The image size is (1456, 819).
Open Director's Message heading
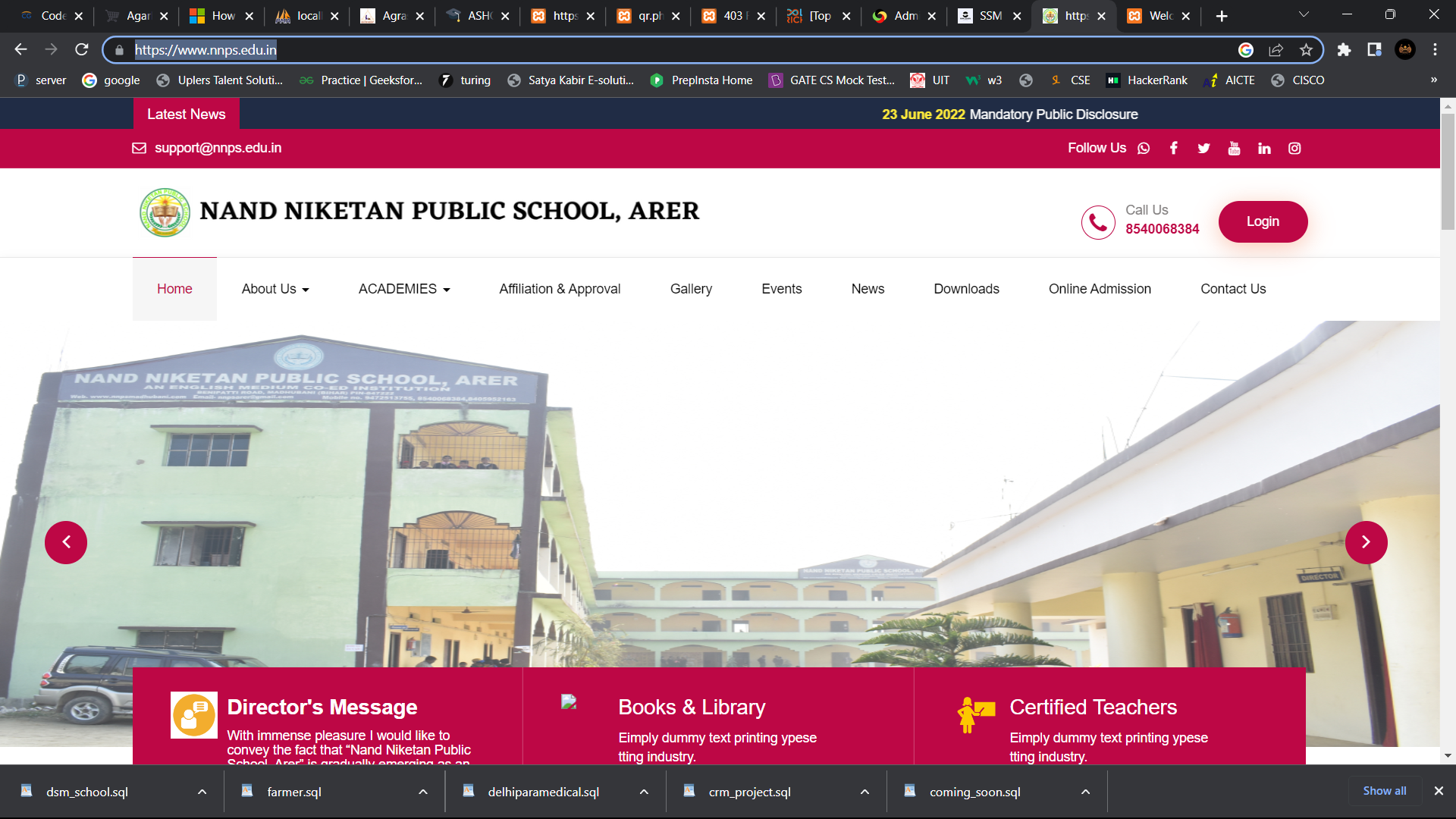(x=322, y=708)
